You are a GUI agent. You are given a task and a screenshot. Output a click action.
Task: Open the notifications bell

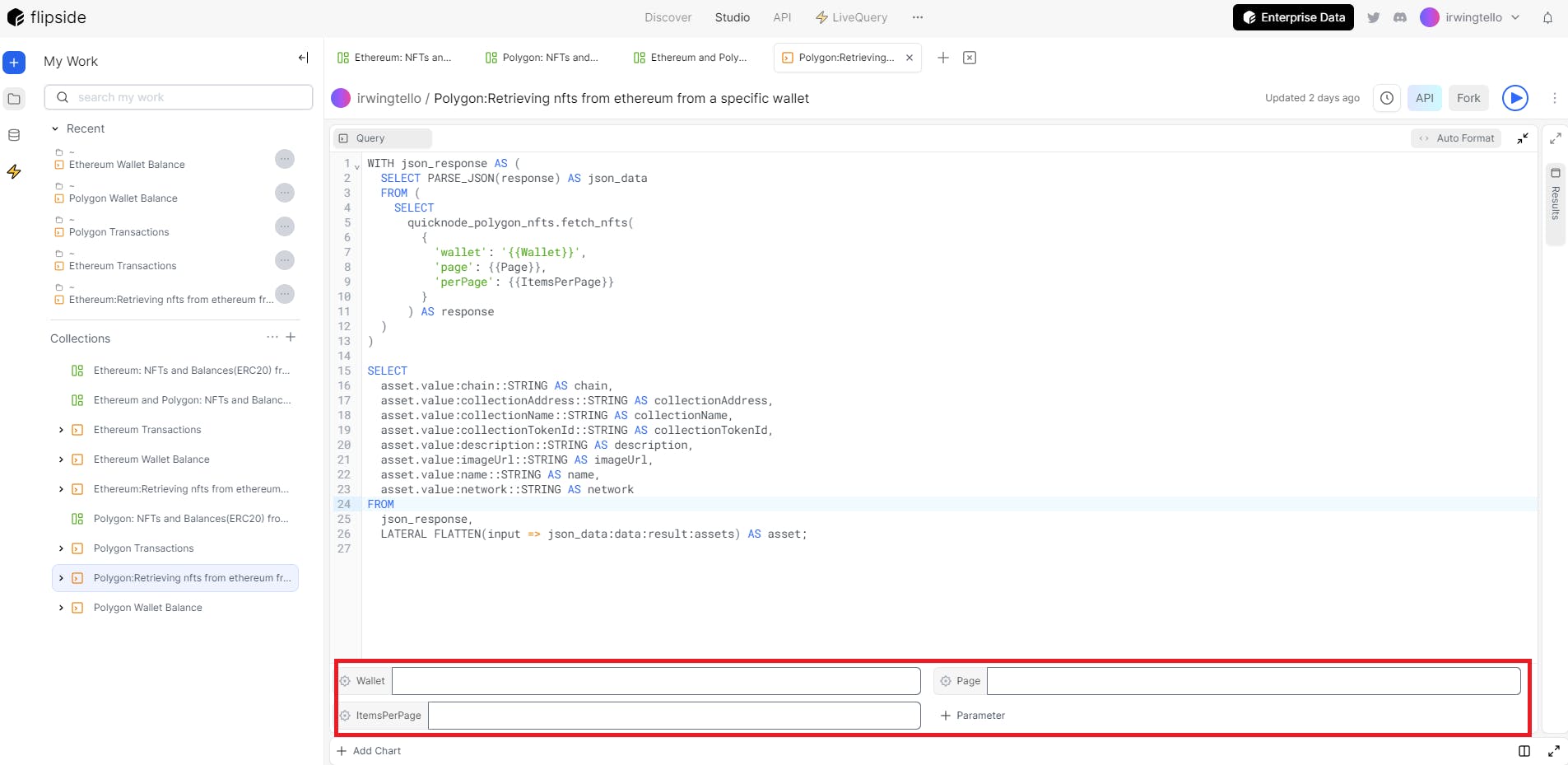1547,17
